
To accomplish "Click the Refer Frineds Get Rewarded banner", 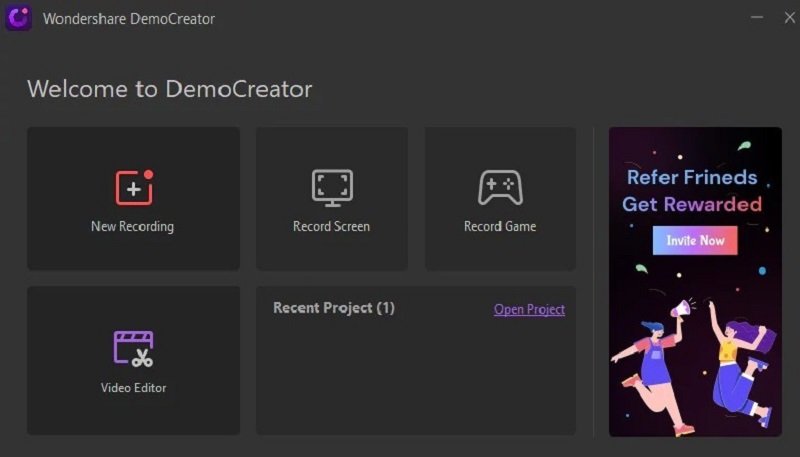I will tap(695, 282).
